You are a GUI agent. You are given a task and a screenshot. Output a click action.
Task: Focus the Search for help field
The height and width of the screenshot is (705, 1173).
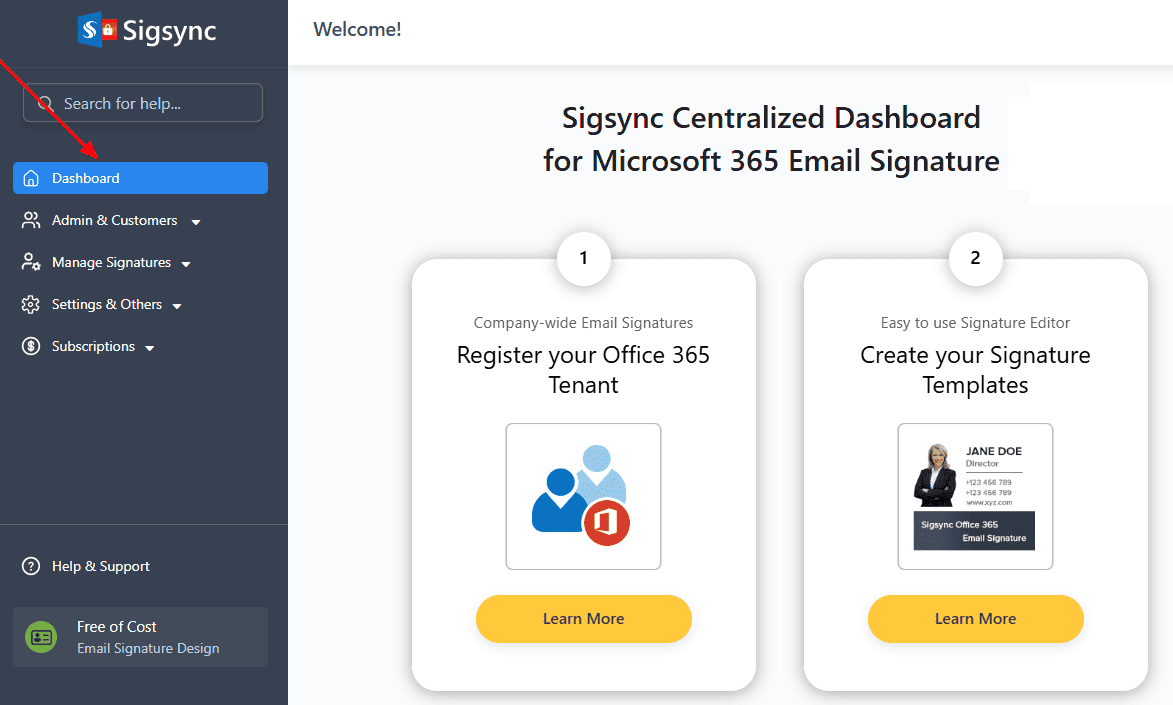[x=150, y=103]
